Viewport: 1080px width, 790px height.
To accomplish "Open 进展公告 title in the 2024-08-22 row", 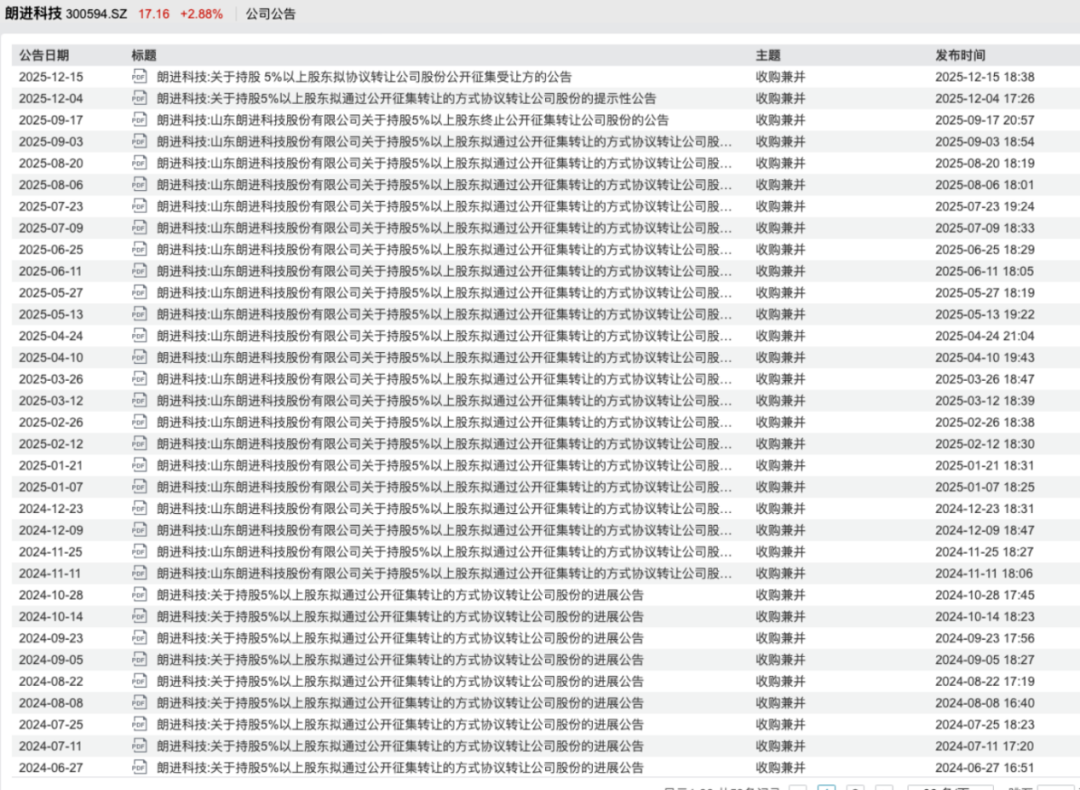I will click(x=400, y=680).
